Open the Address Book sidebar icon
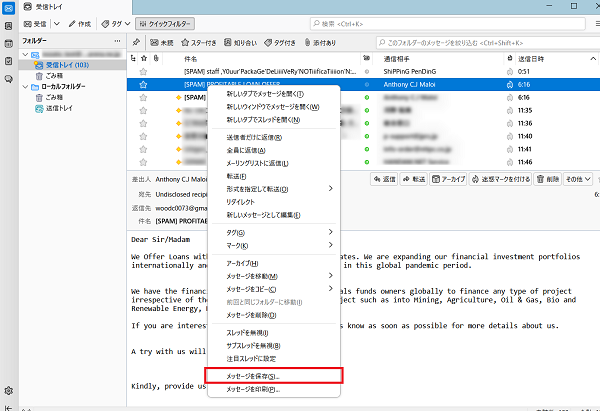Image resolution: width=600 pixels, height=411 pixels. point(8,26)
